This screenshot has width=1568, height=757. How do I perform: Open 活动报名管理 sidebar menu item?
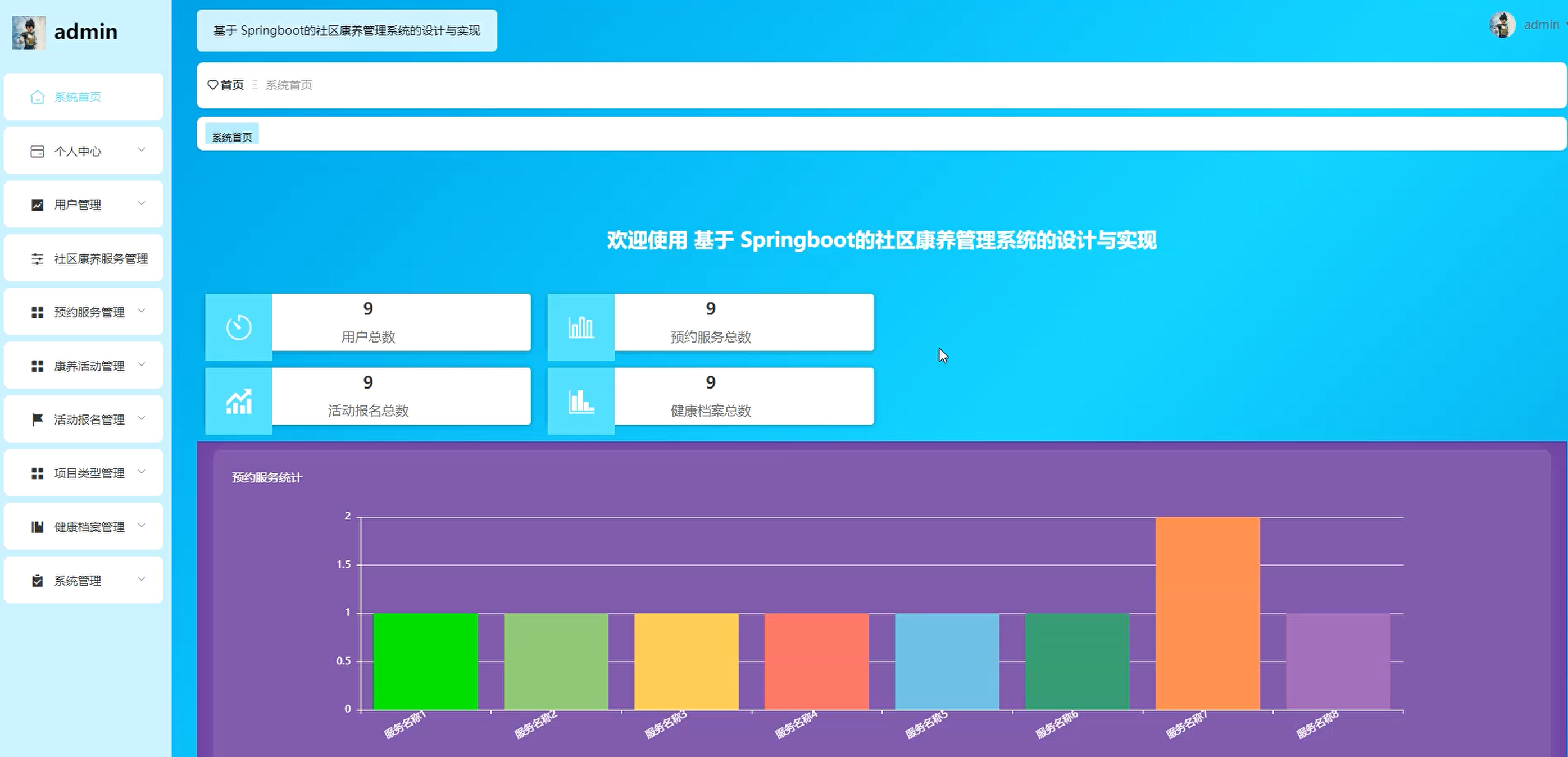click(83, 419)
